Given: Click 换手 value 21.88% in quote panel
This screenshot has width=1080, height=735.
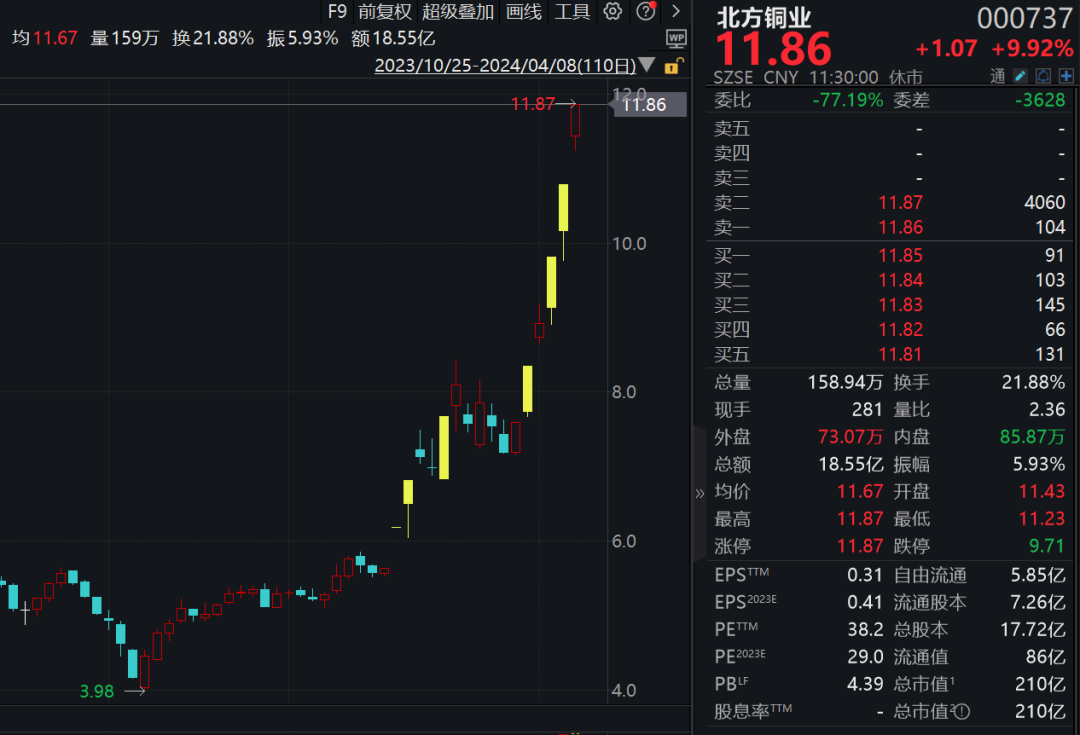Looking at the screenshot, I should click(1033, 382).
